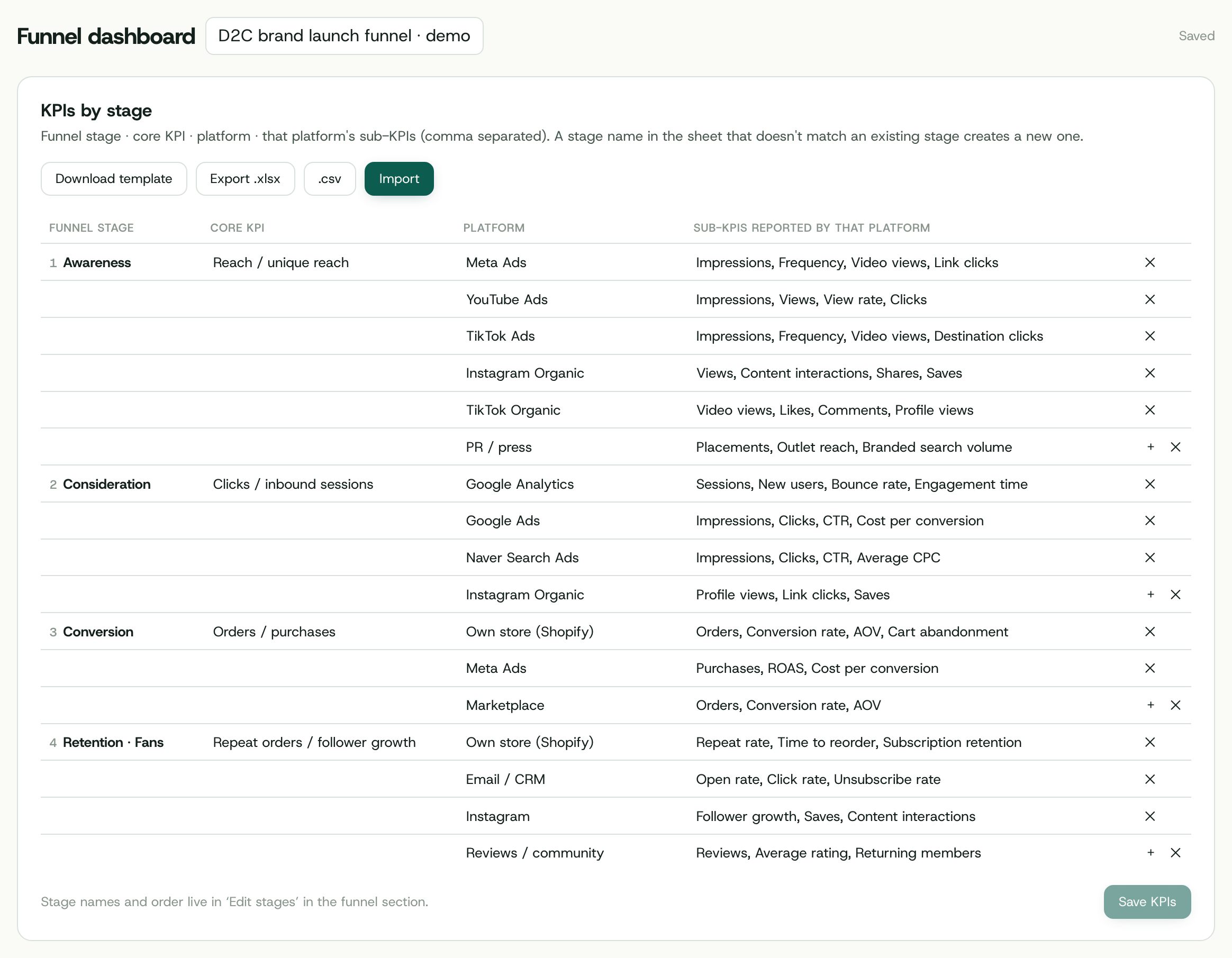
Task: Click the KPIs by stage heading
Action: pos(96,111)
